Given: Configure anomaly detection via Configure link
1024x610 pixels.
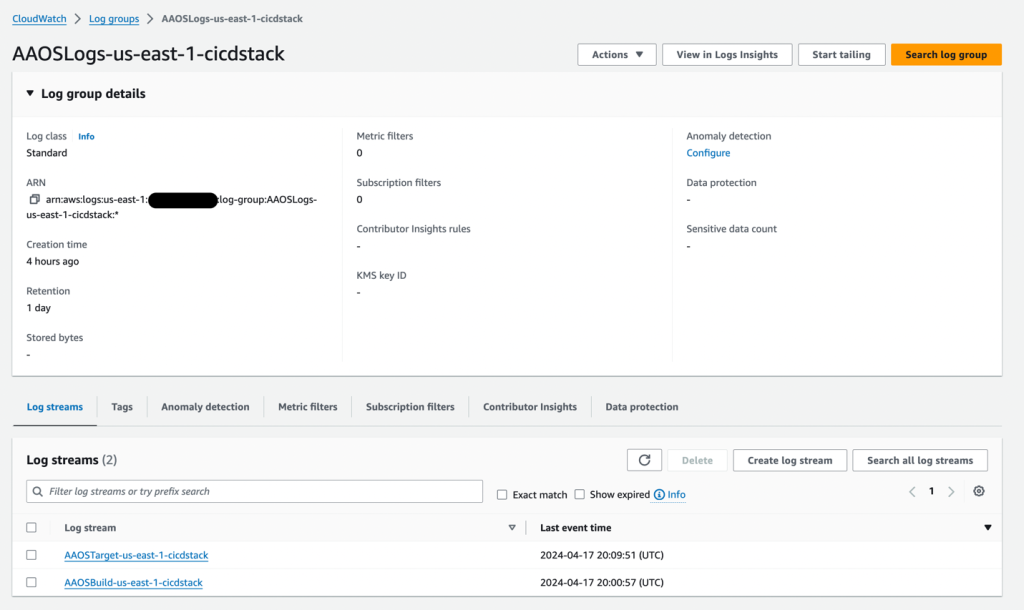Looking at the screenshot, I should (x=708, y=153).
